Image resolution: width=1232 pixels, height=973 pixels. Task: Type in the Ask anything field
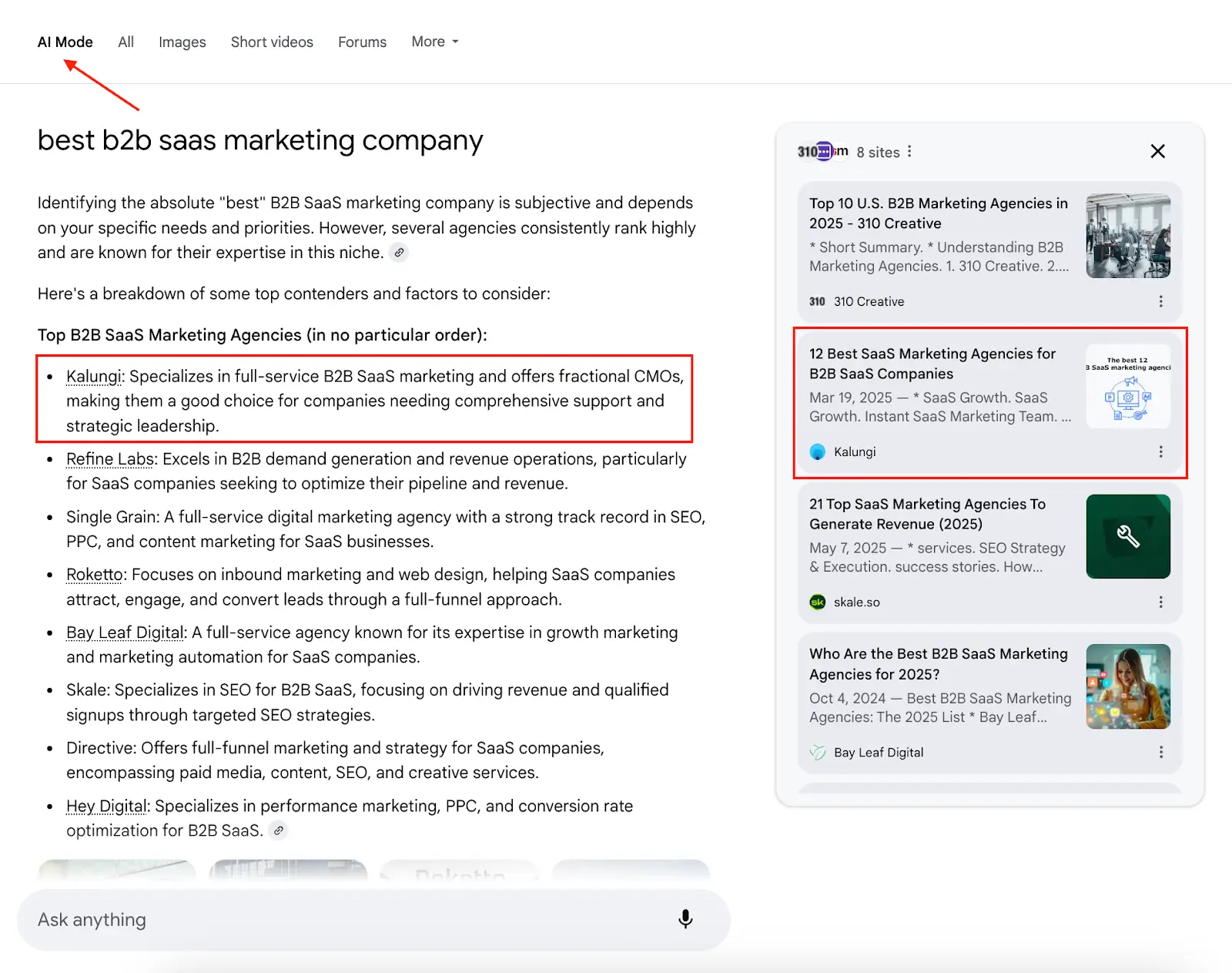click(346, 919)
